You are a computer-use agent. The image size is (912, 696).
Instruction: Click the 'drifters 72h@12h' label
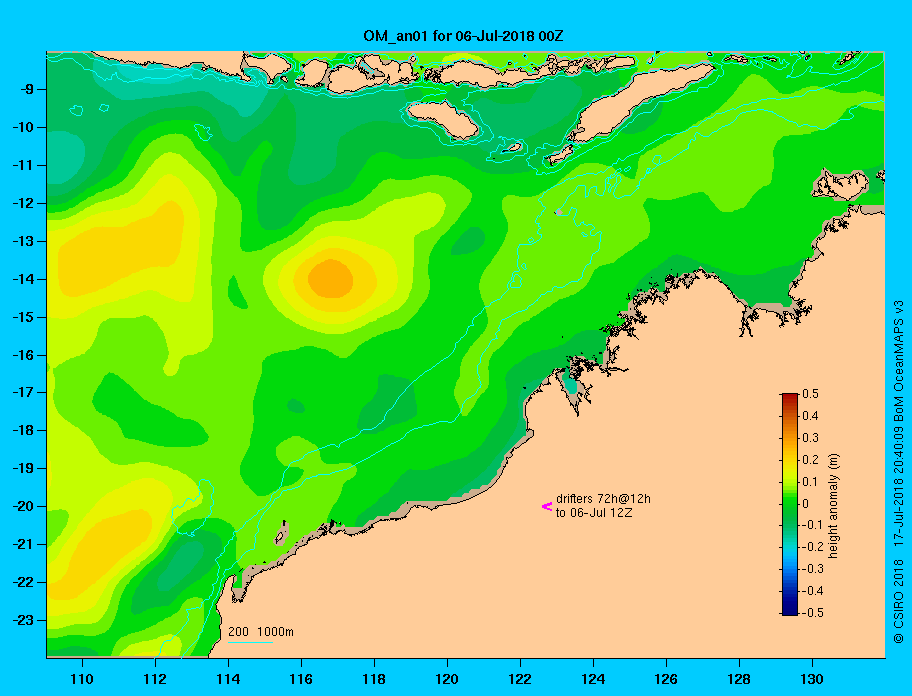[x=603, y=499]
